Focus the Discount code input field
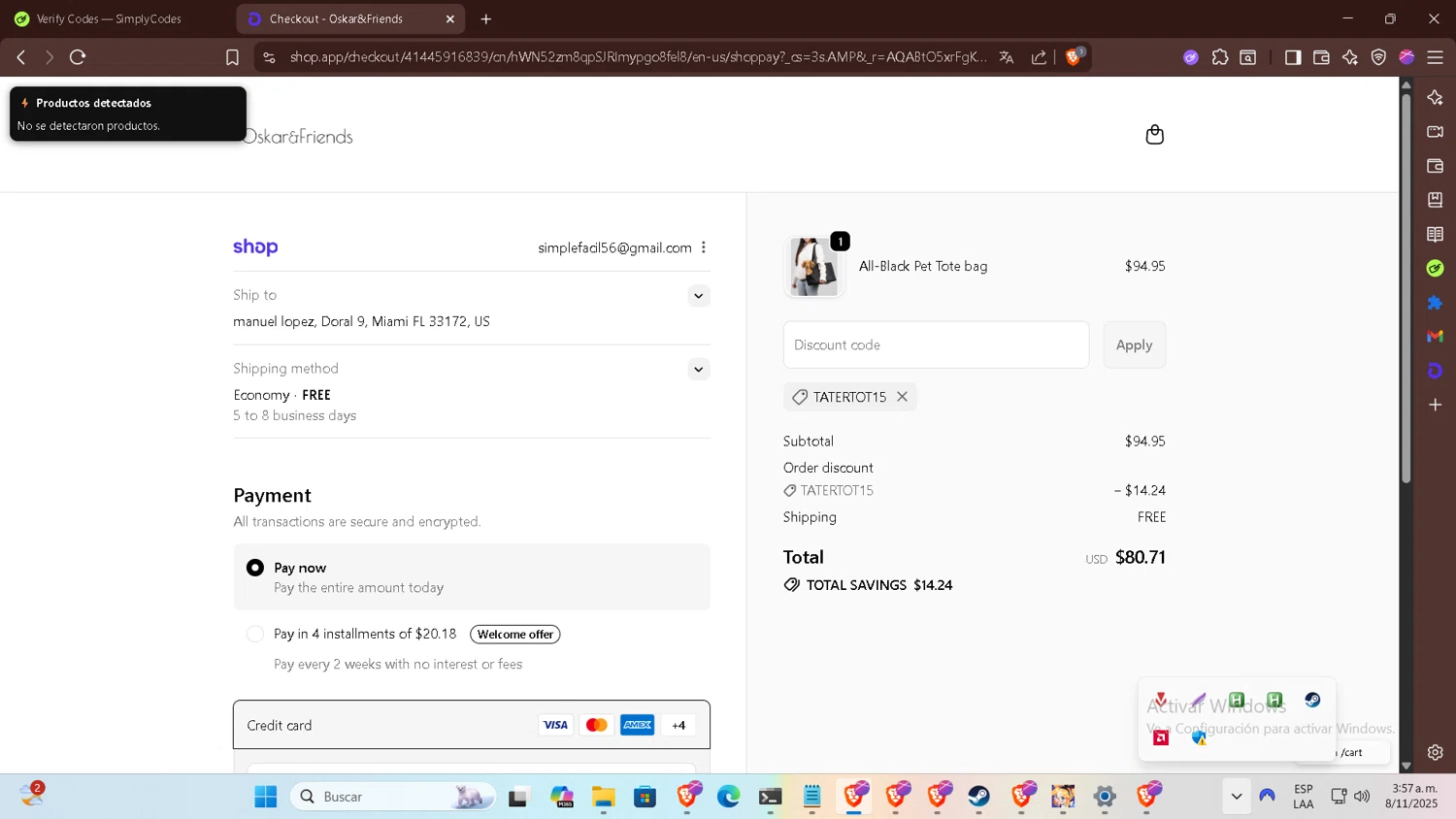The height and width of the screenshot is (819, 1456). [936, 344]
